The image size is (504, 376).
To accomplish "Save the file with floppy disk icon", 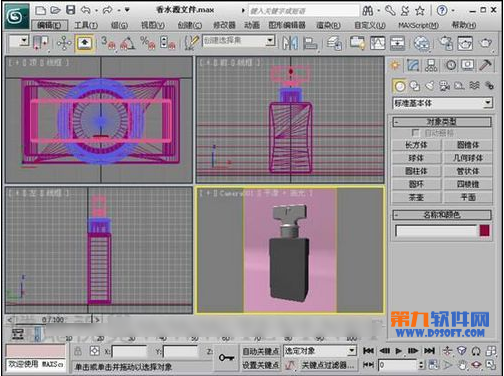I will click(71, 10).
